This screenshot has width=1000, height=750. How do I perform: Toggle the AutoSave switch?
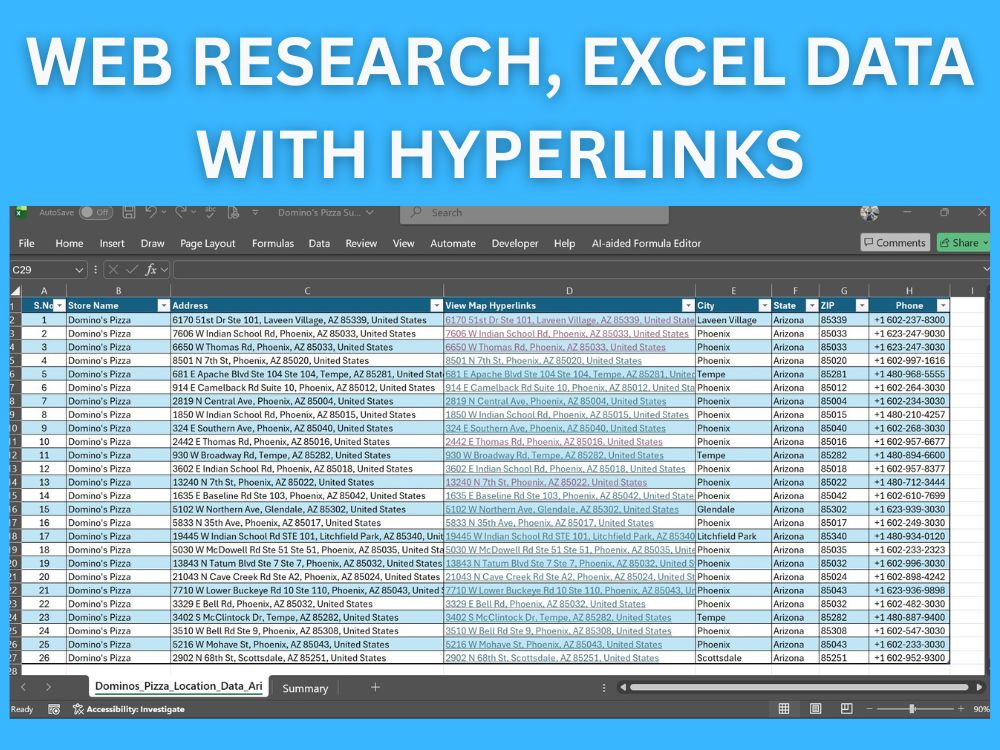tap(96, 212)
